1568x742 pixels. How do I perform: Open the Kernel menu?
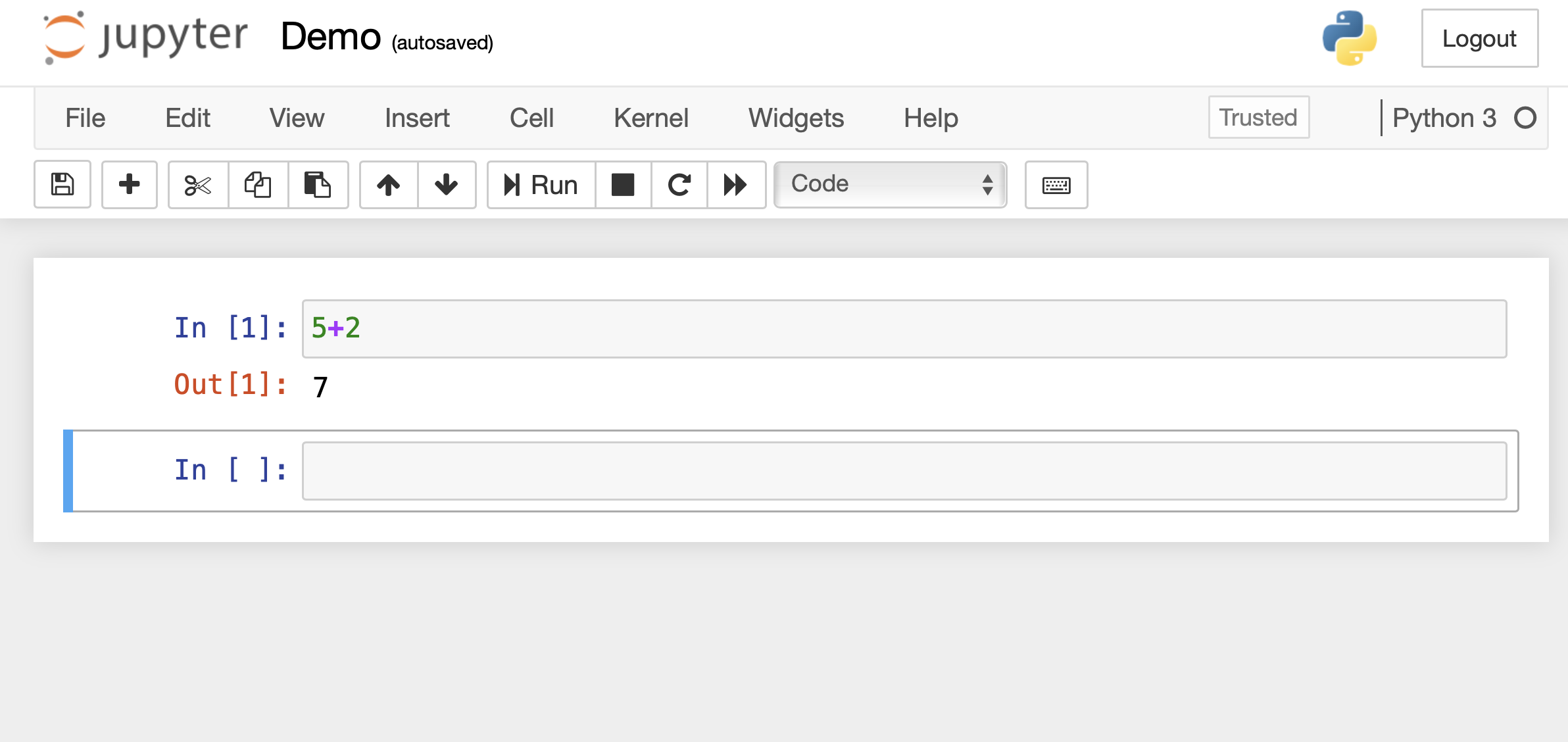(651, 118)
